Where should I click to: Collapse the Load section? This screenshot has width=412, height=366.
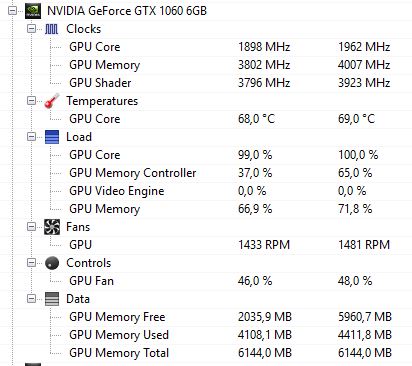point(31,137)
